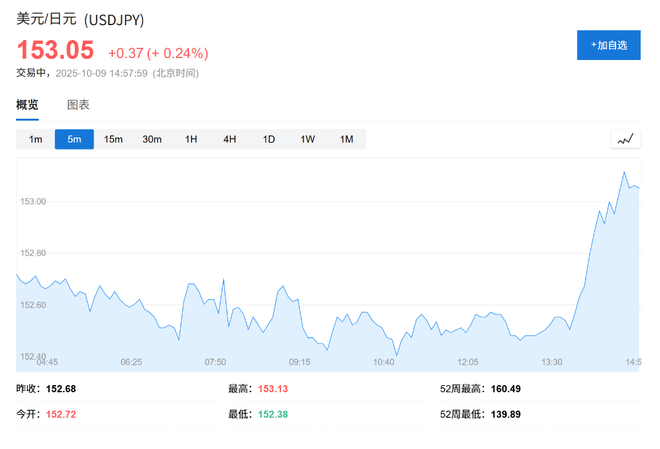
Task: Select the 4H timeframe
Action: [x=230, y=139]
